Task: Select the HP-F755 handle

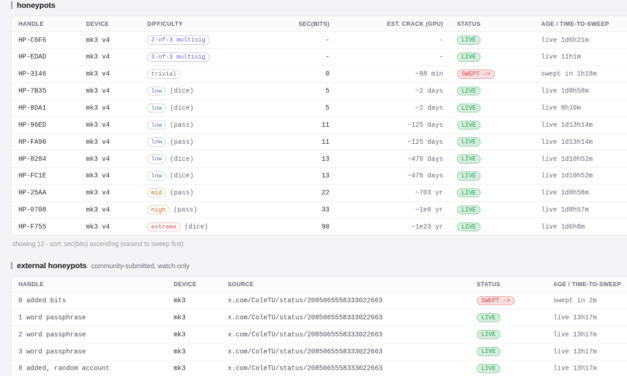Action: point(32,226)
